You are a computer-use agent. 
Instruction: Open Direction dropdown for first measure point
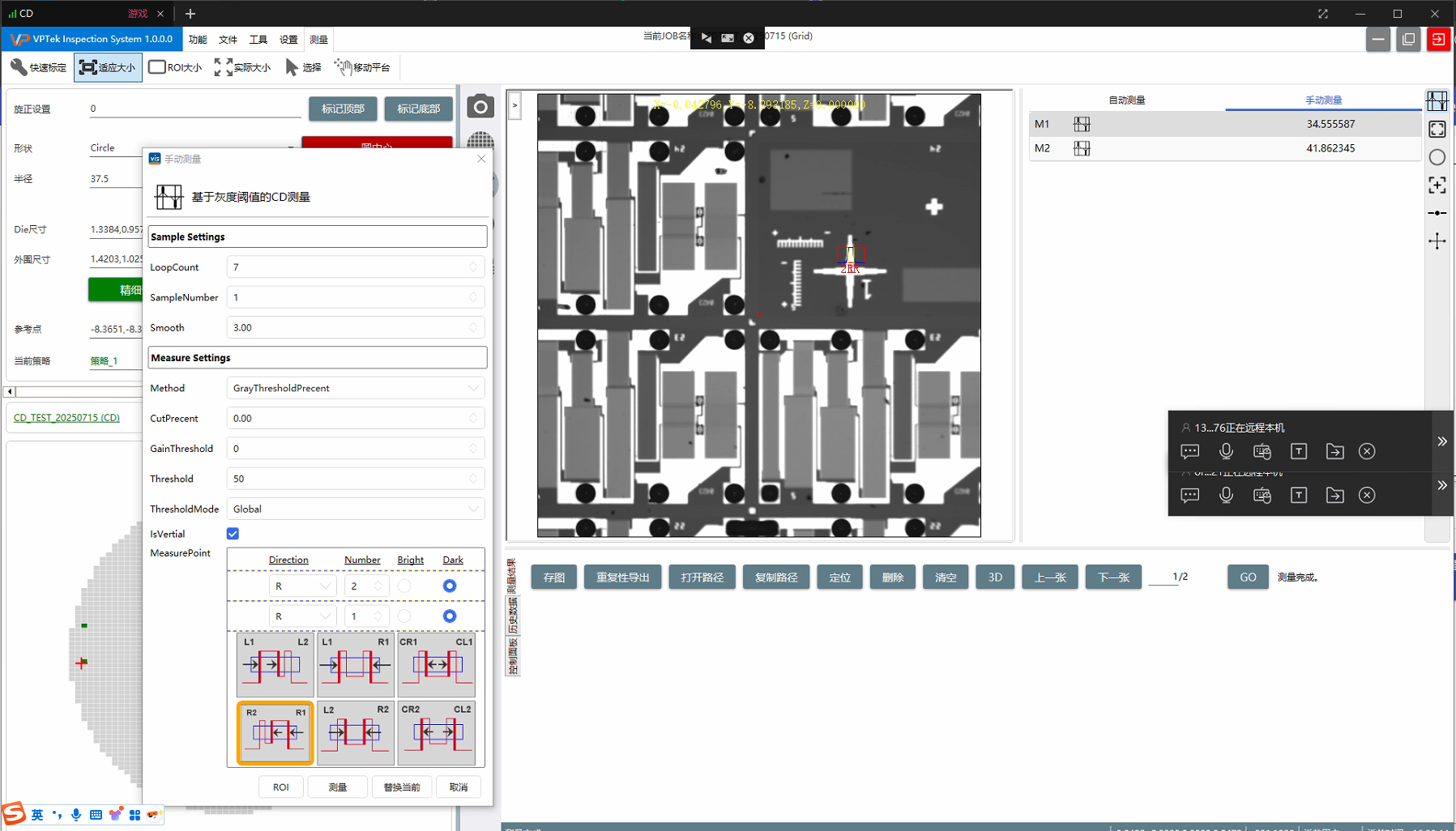pyautogui.click(x=302, y=586)
